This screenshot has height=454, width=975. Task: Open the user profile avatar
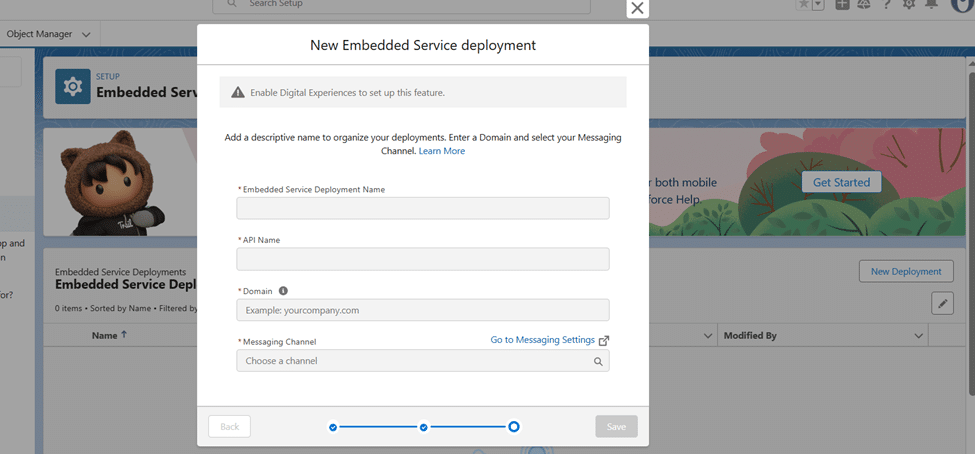pos(963,5)
